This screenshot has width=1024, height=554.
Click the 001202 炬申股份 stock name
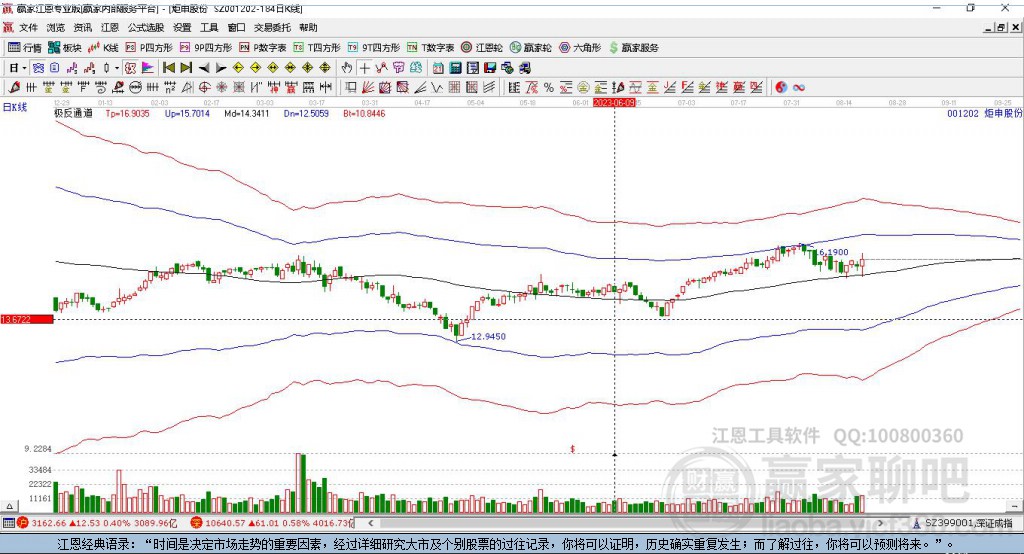click(984, 113)
